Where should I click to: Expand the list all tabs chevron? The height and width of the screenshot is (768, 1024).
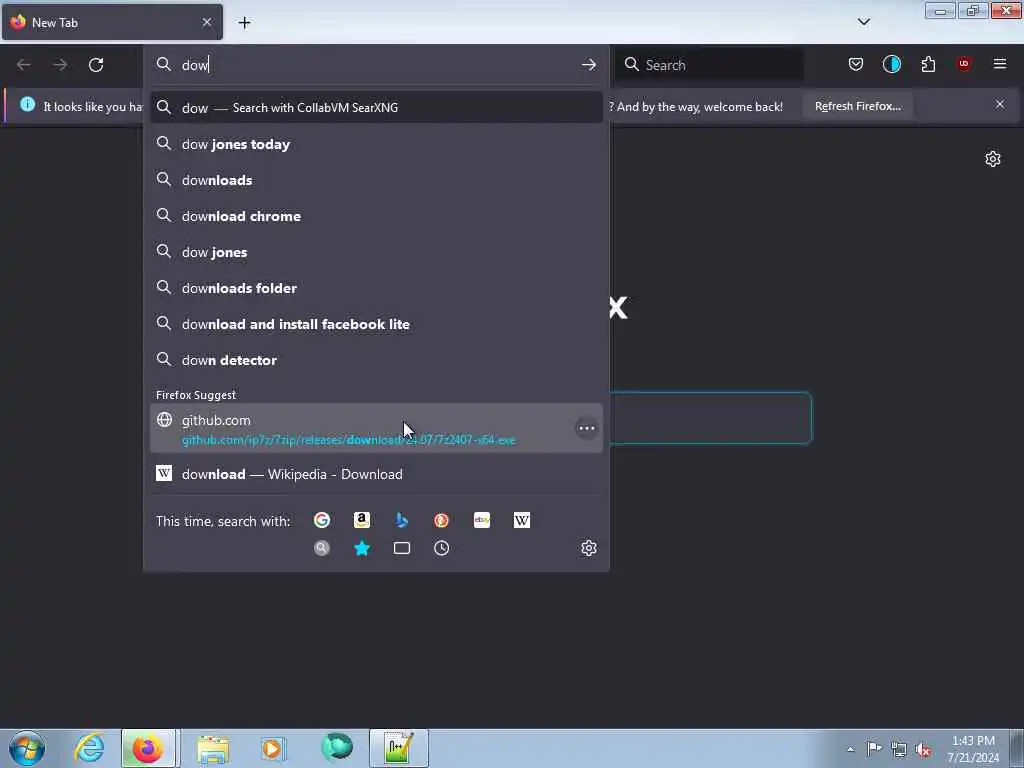click(x=863, y=22)
